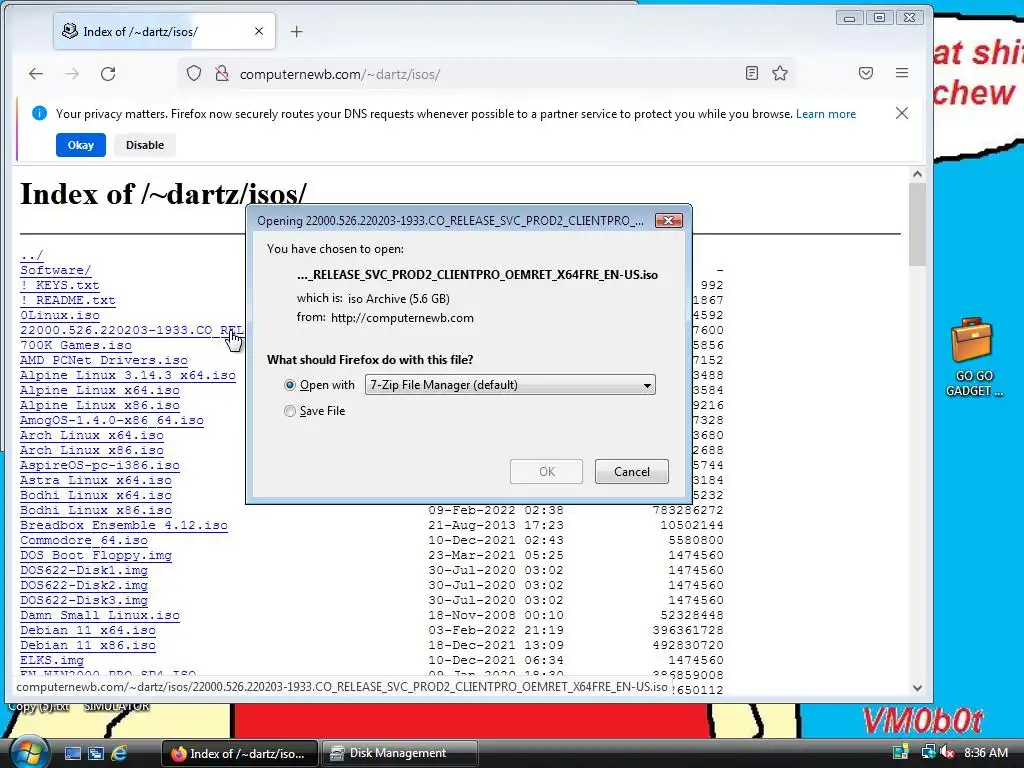The width and height of the screenshot is (1024, 768).
Task: Open the ! README.txt link
Action: (67, 300)
